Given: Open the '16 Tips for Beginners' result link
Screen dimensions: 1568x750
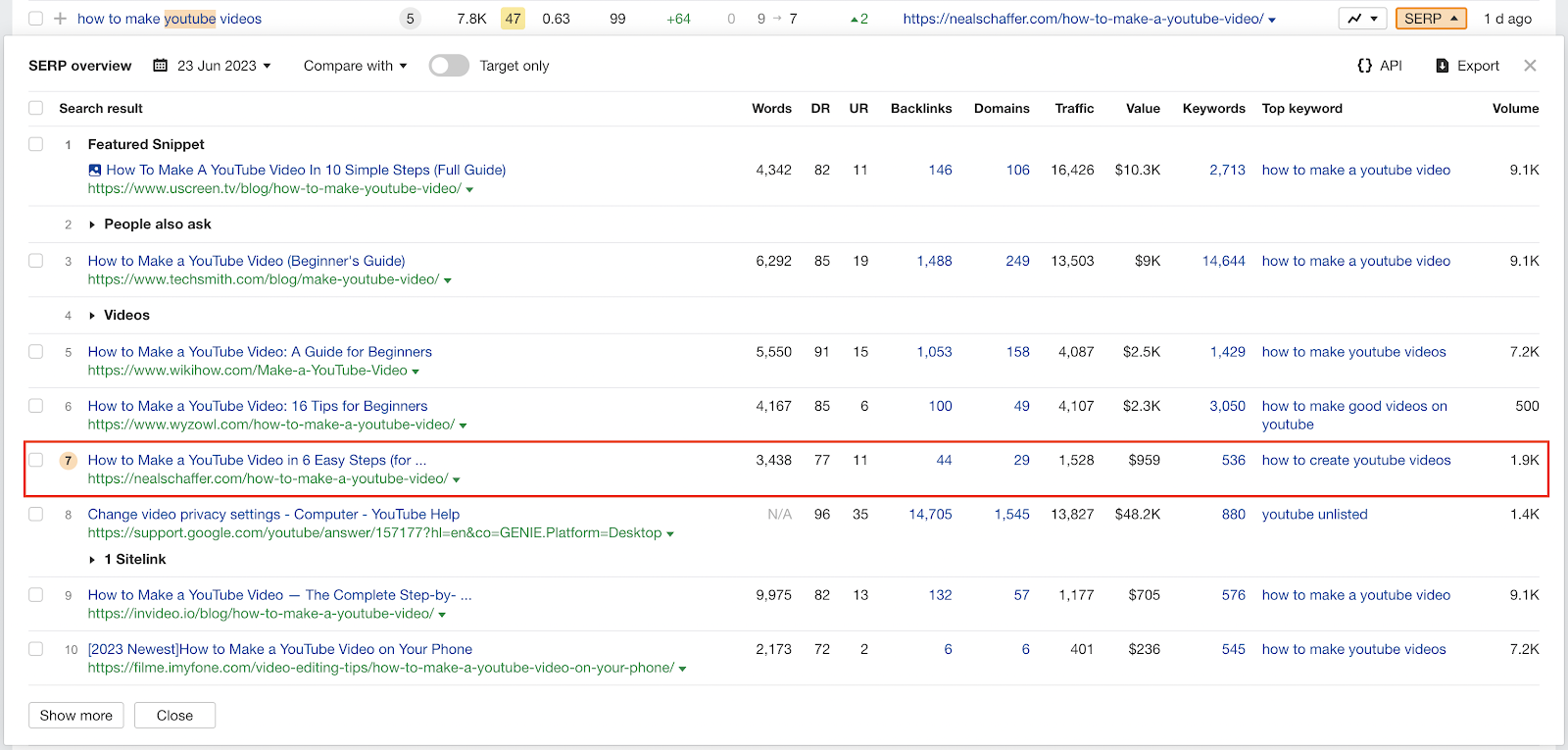Looking at the screenshot, I should [x=258, y=406].
